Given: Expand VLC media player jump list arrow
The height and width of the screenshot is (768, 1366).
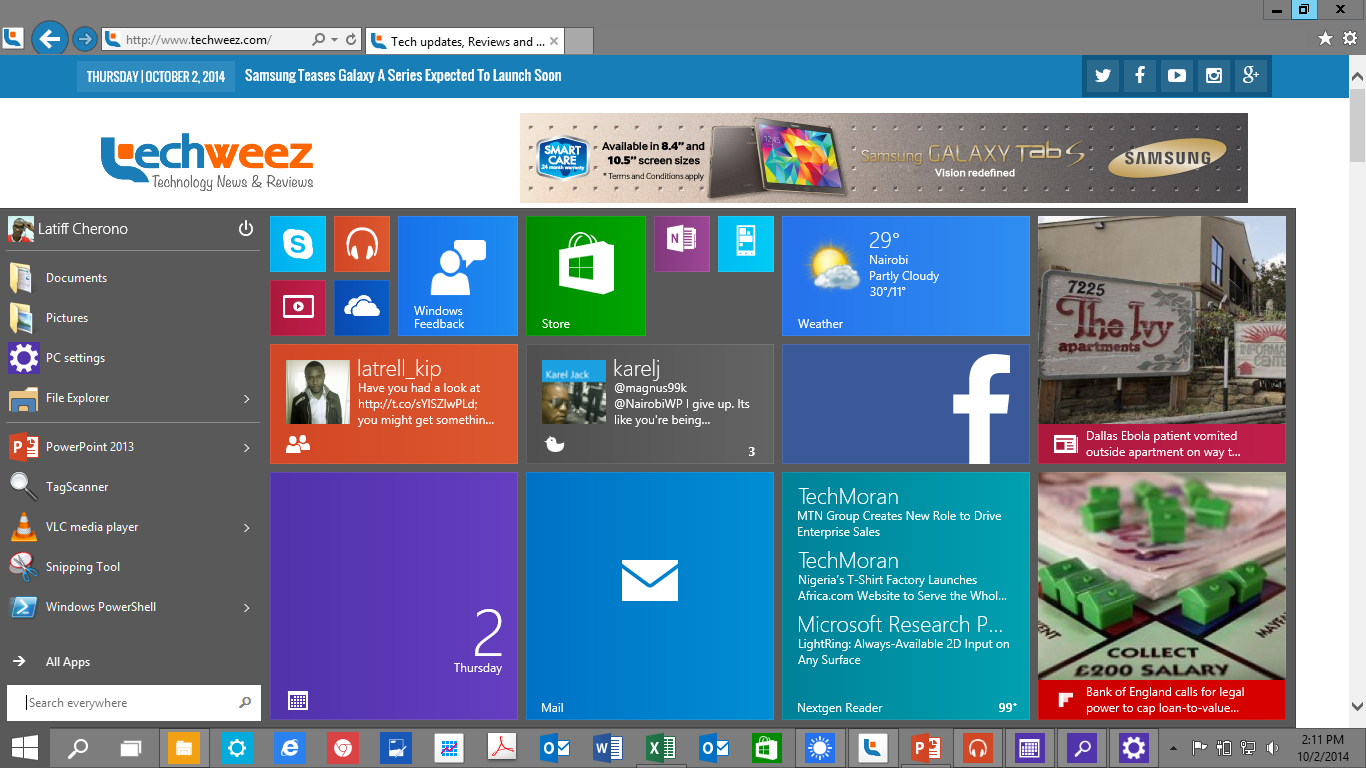Looking at the screenshot, I should pos(247,528).
